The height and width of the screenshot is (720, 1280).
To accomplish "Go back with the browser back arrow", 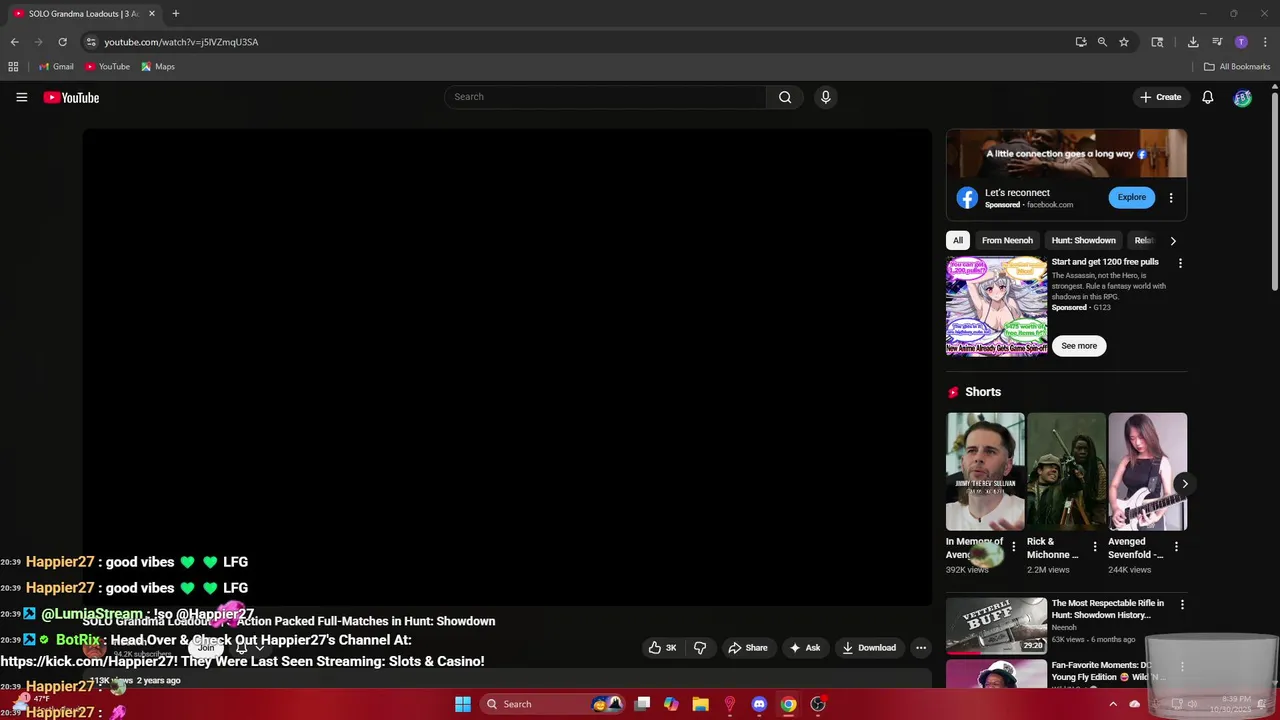I will click(x=14, y=42).
